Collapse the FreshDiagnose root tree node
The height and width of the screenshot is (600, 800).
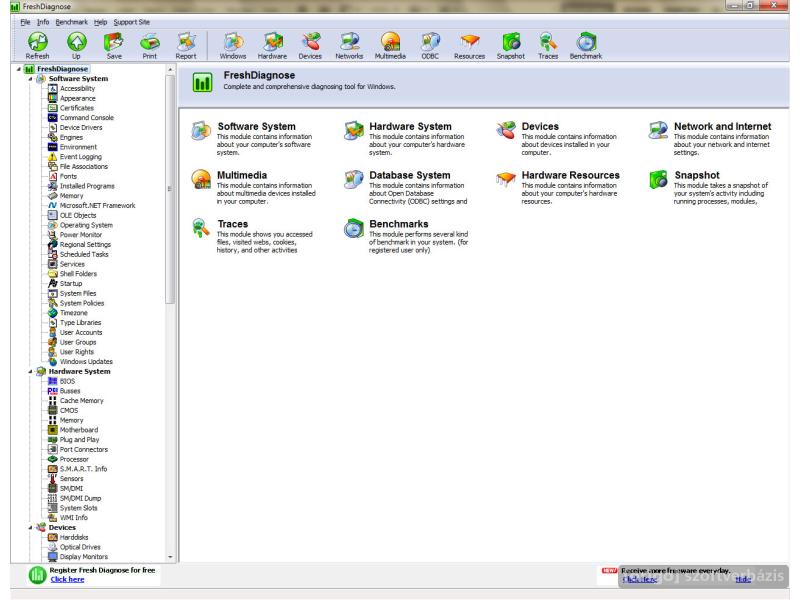point(19,69)
